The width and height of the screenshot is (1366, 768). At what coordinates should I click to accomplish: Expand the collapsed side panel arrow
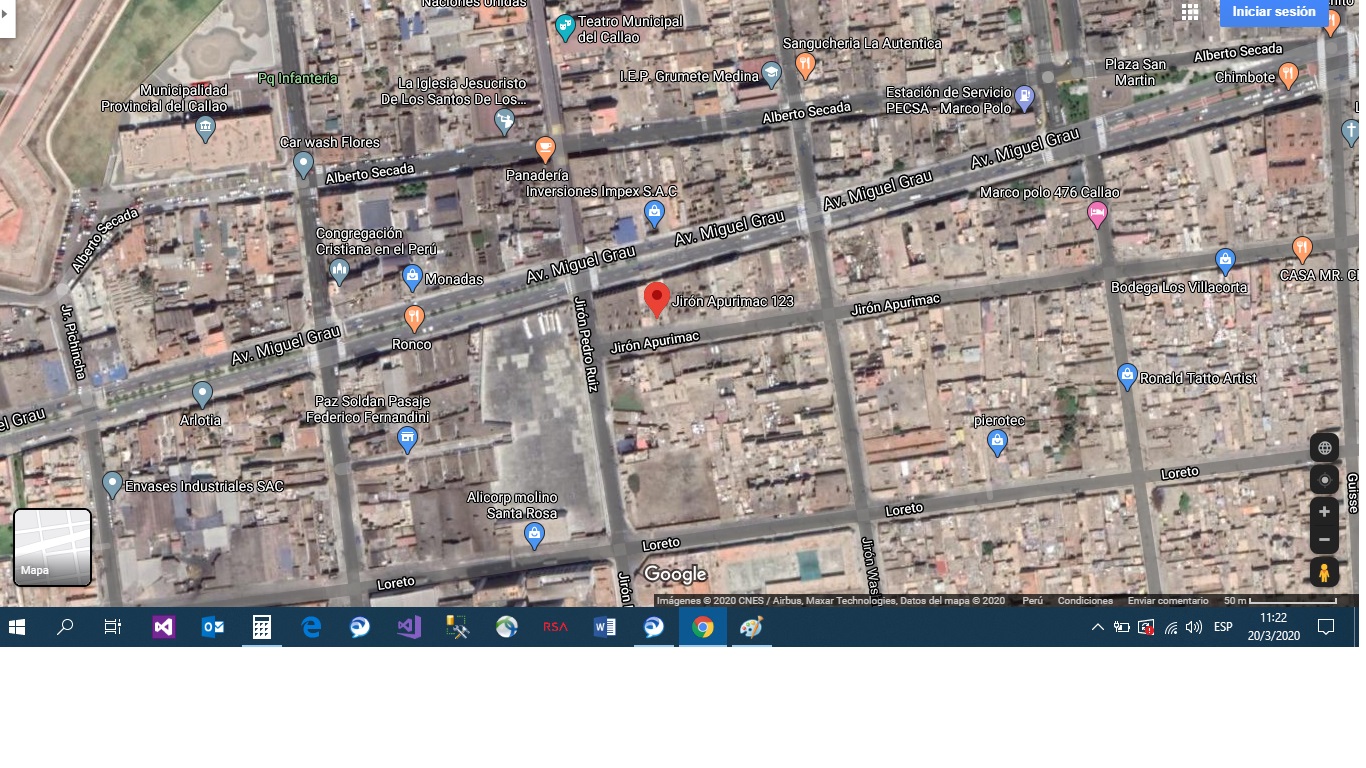(7, 14)
